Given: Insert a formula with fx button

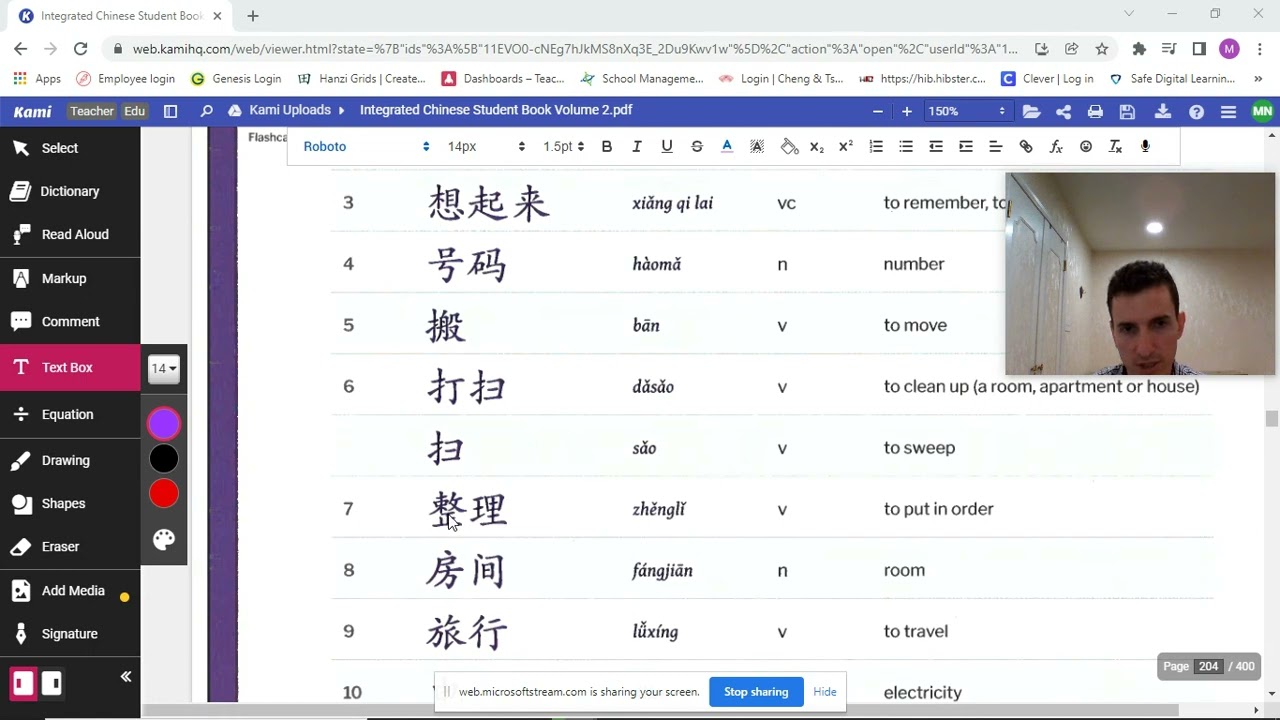Looking at the screenshot, I should (x=1056, y=147).
